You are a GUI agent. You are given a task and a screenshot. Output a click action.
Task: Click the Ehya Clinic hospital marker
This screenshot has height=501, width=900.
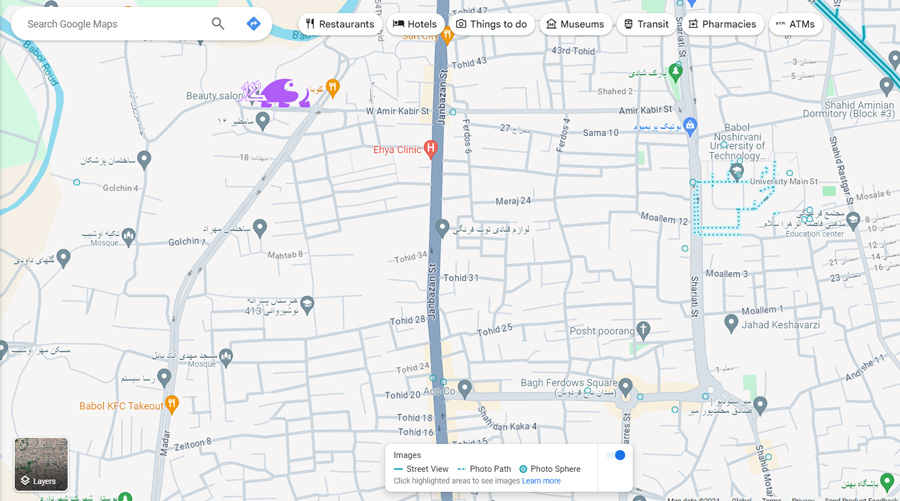(430, 149)
